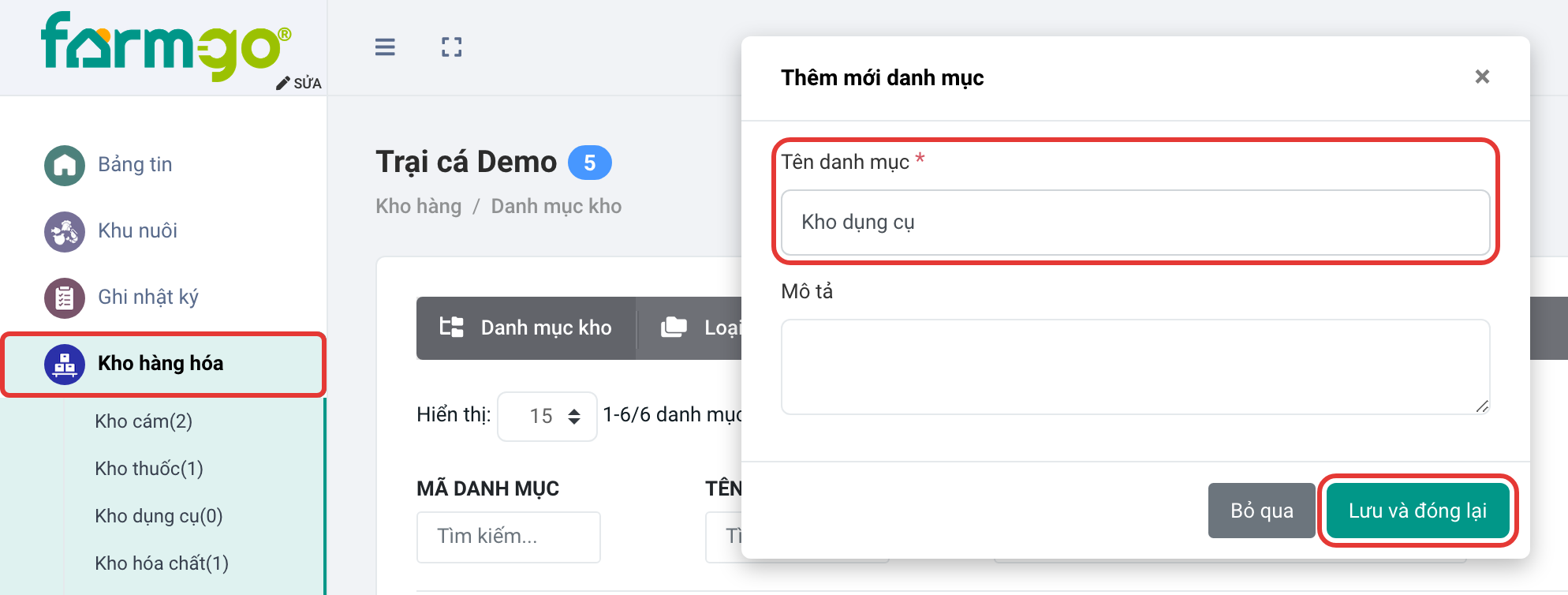
Task: Click the Bỏ qua button
Action: coord(1262,511)
